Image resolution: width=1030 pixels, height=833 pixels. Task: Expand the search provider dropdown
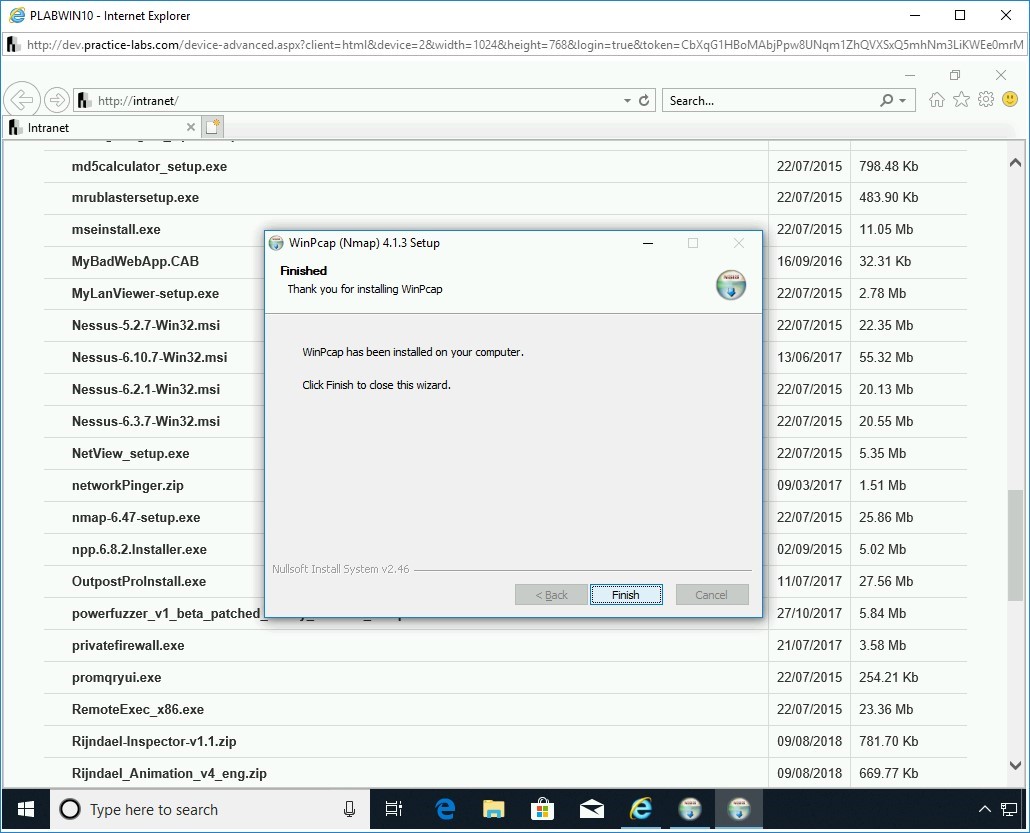click(903, 101)
